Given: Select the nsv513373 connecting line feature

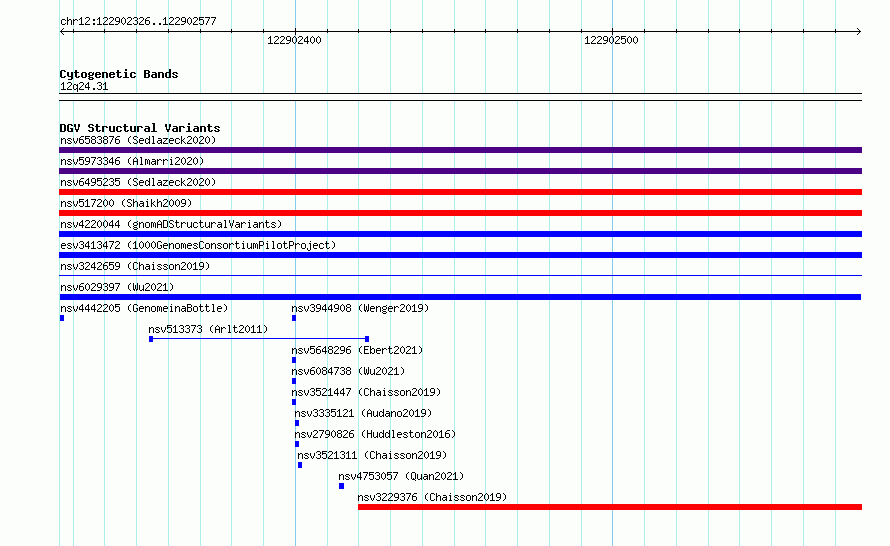Looking at the screenshot, I should coord(259,339).
